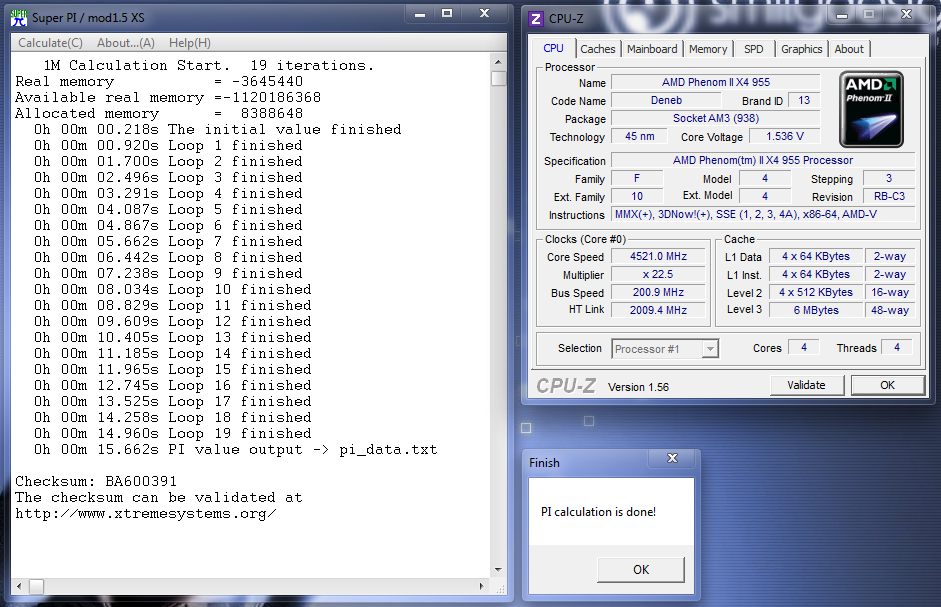Click the vertical scrollbar up arrow in Super PI
Viewport: 941px width, 607px height.
(498, 62)
